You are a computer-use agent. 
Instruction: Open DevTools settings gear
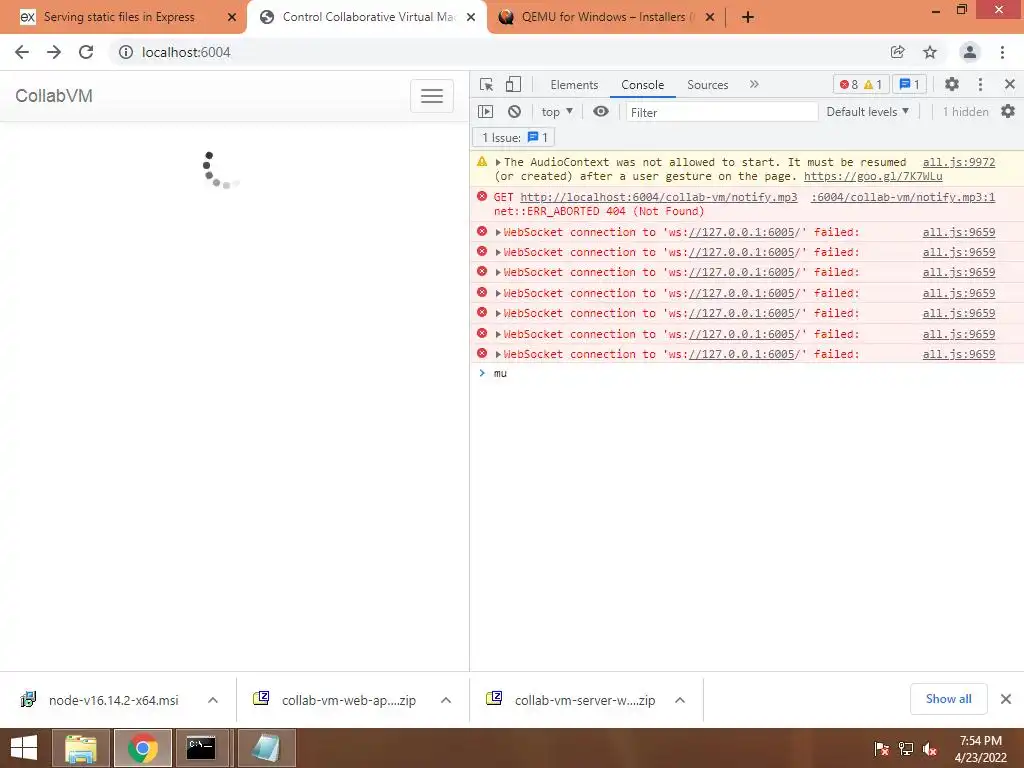point(952,84)
